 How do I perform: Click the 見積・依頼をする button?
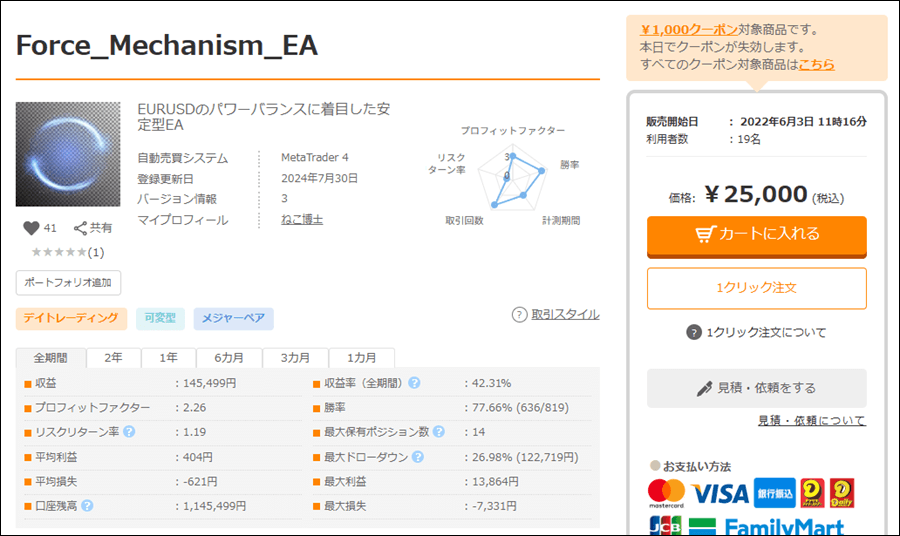click(x=756, y=388)
